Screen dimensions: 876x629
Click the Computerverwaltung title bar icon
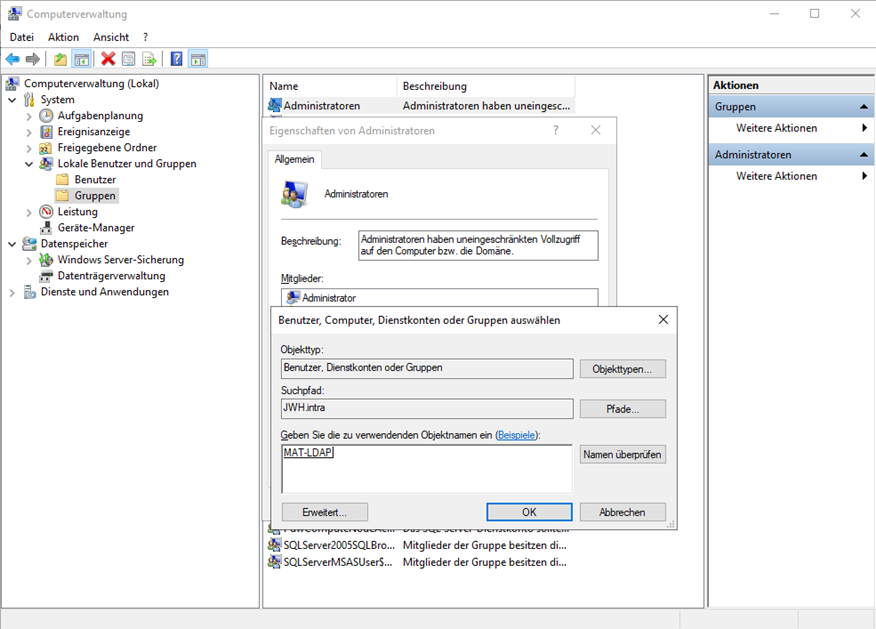(15, 13)
